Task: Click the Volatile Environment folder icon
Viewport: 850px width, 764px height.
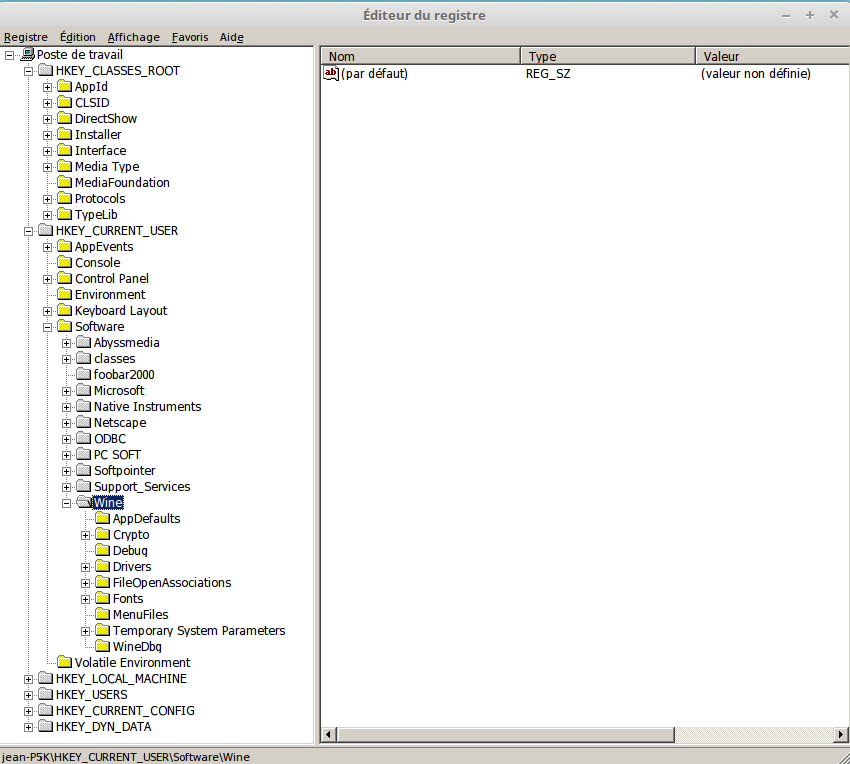Action: point(65,663)
